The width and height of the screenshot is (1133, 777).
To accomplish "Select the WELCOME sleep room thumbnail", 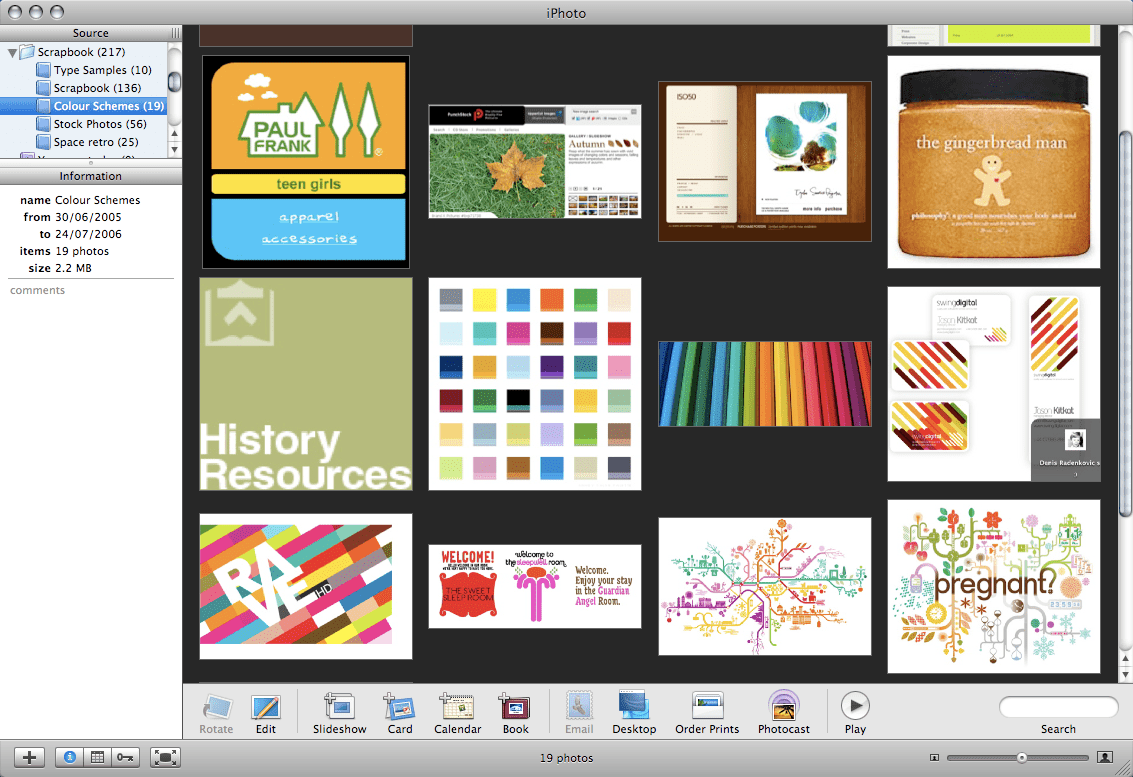I will (535, 586).
